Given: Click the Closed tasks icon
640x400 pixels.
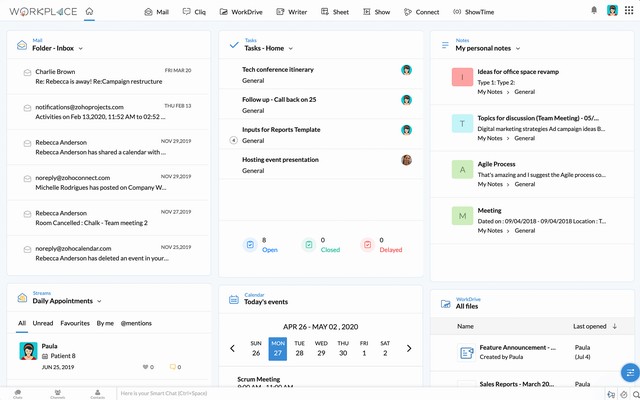Looking at the screenshot, I should coord(309,245).
